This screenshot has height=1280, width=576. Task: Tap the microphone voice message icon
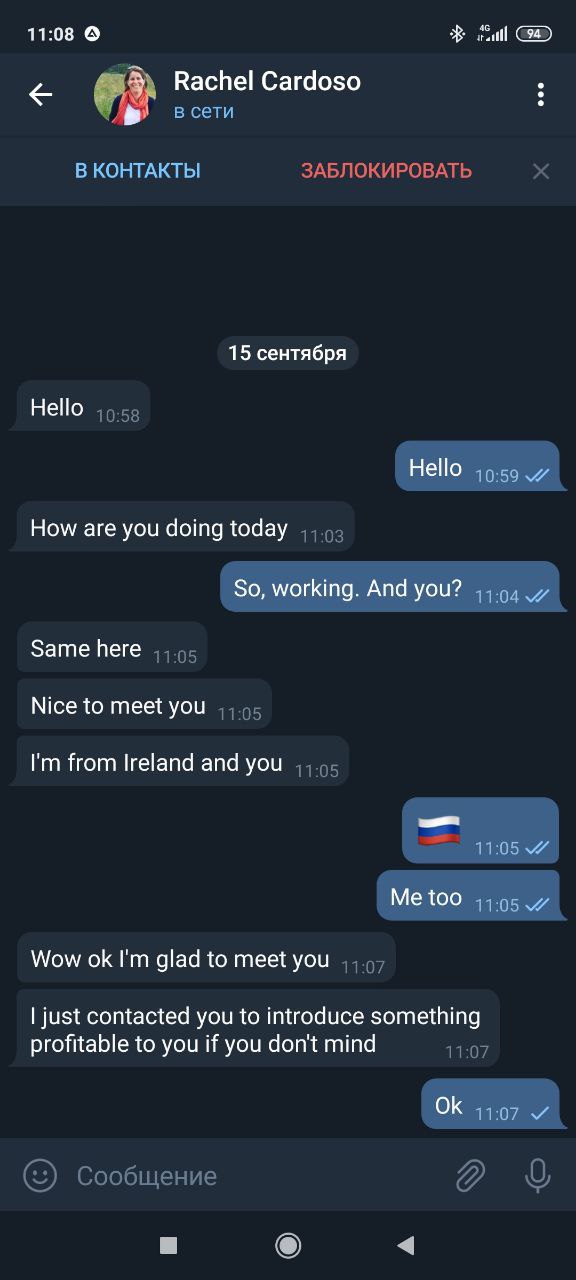tap(538, 1175)
